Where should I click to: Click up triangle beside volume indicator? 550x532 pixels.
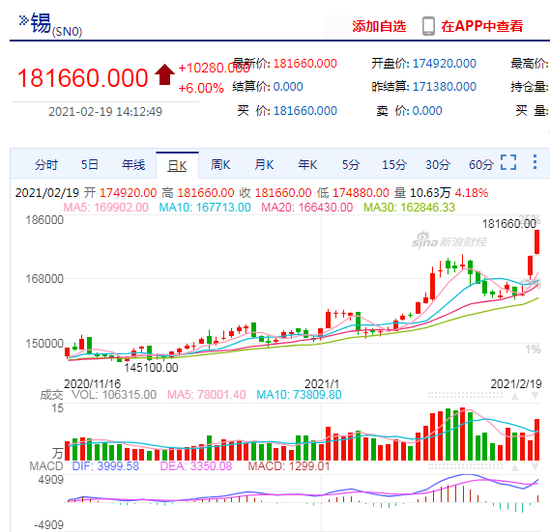515,396
